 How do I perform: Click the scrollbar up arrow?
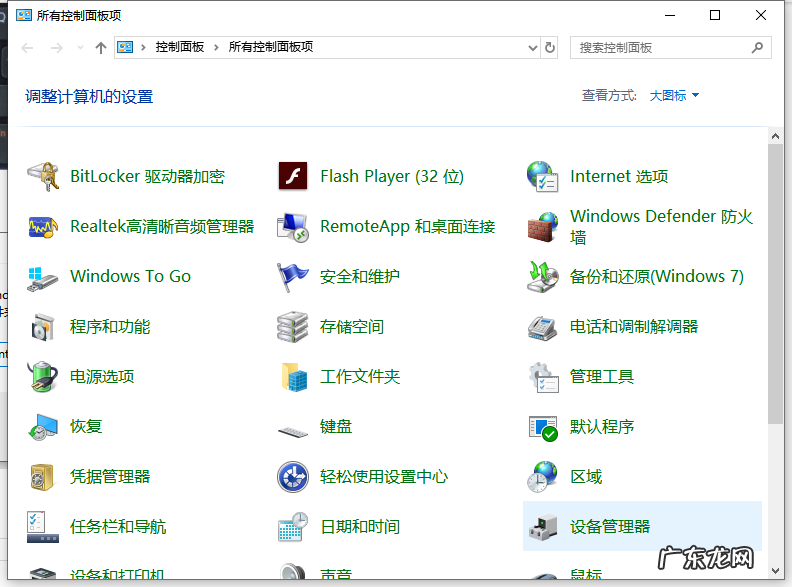tap(775, 136)
